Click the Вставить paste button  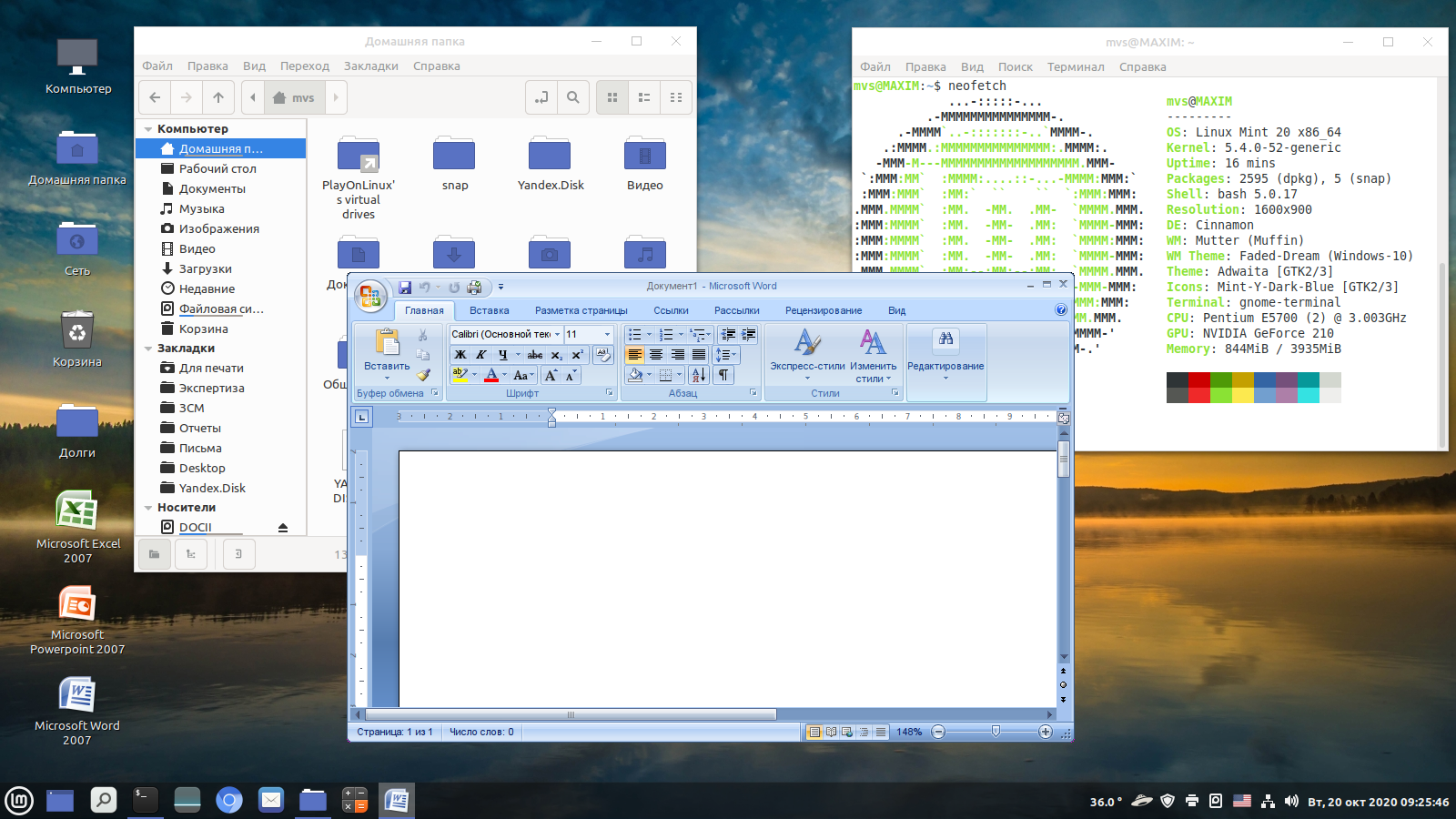[387, 350]
